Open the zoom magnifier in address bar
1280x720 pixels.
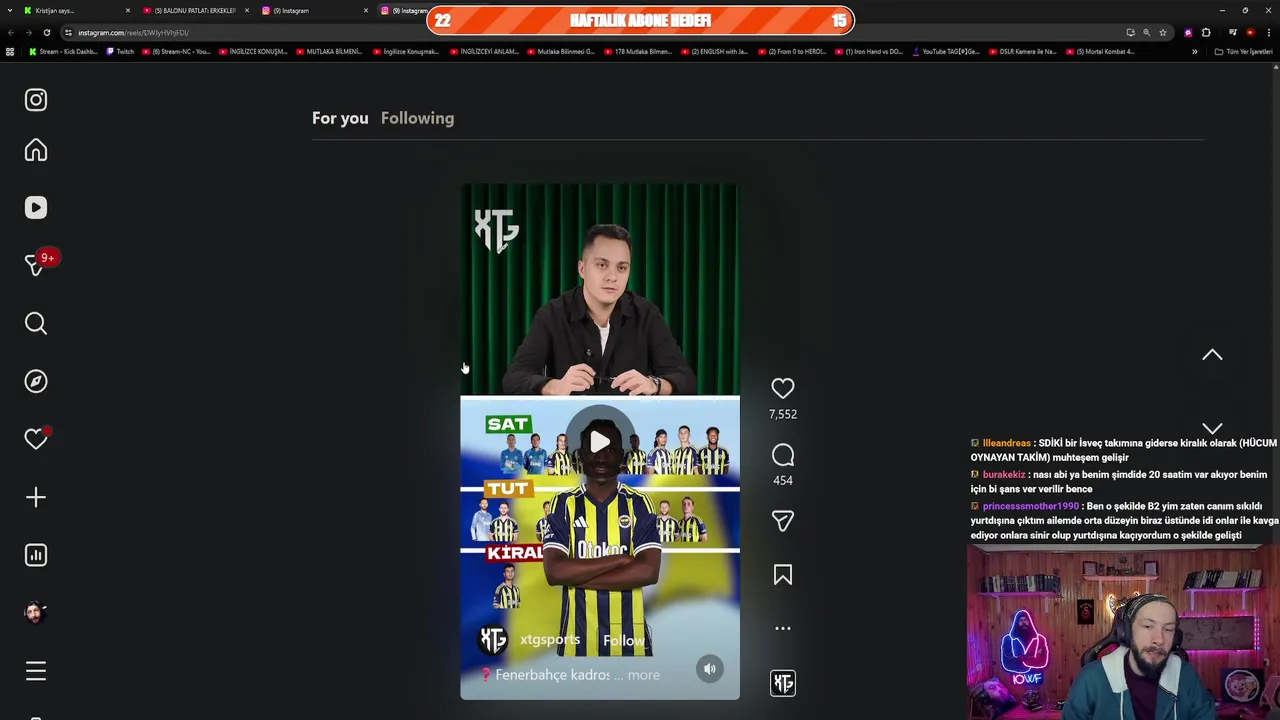[1146, 33]
